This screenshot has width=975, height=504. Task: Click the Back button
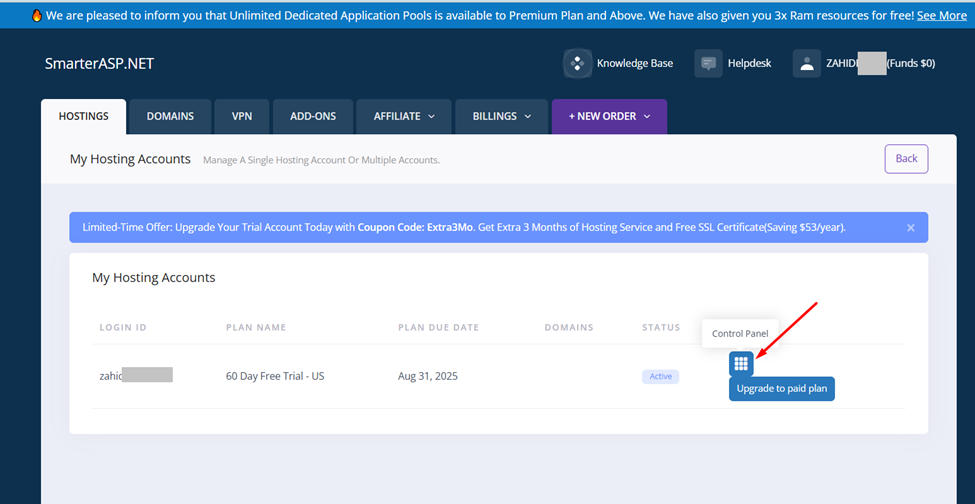[x=906, y=159]
